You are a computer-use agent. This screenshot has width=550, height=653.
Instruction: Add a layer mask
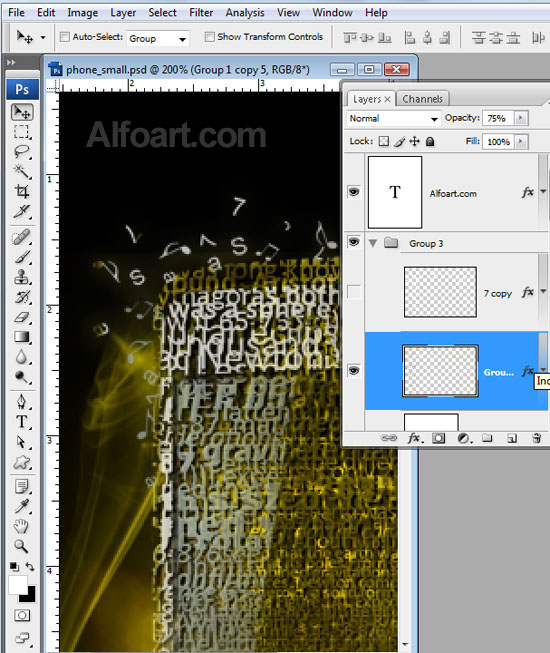click(438, 438)
